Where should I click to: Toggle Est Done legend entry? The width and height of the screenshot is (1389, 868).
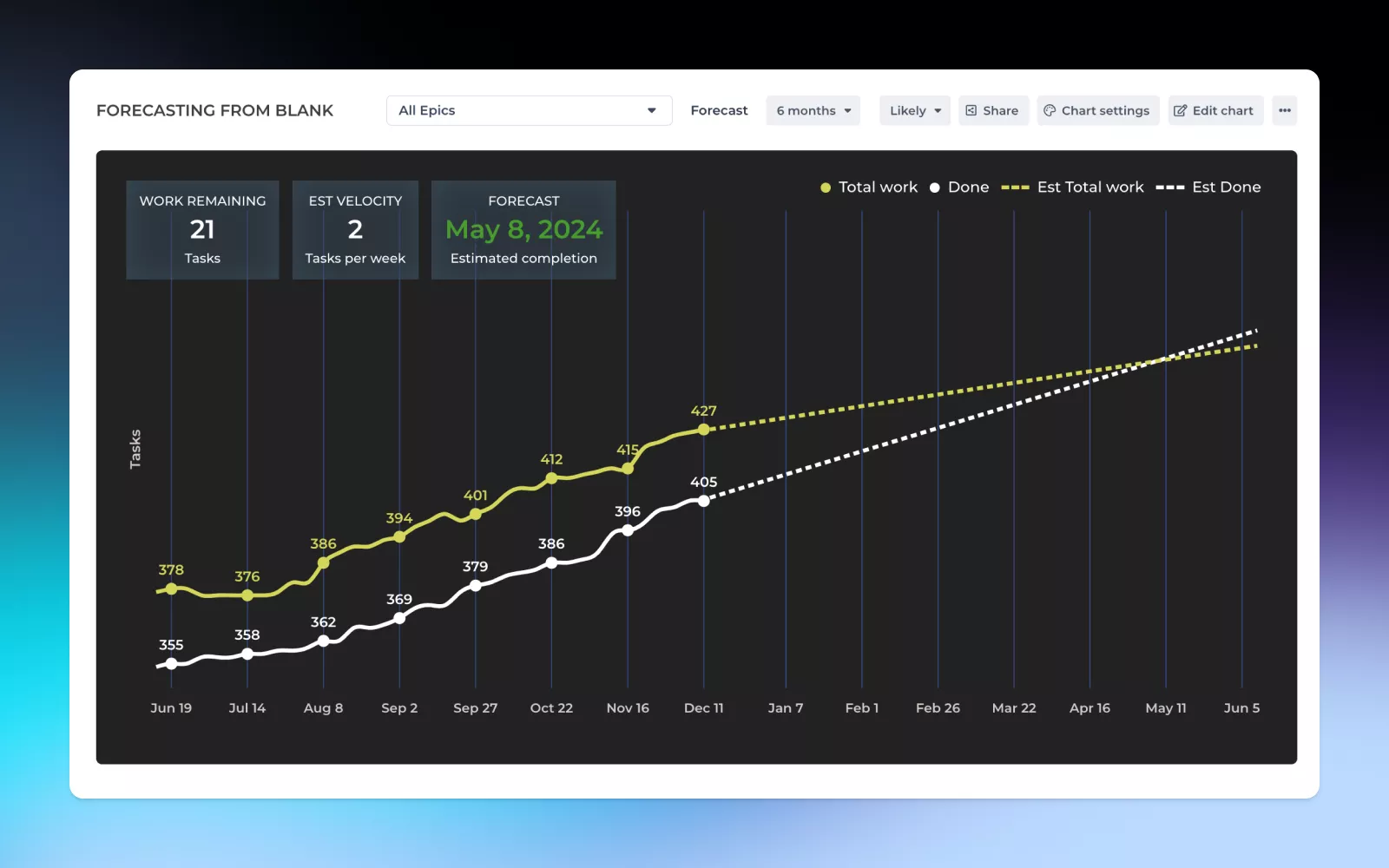click(1208, 187)
